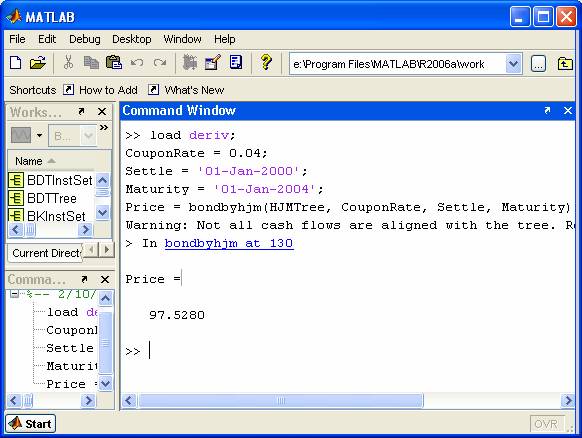Open the Window menu
582x438 pixels.
pyautogui.click(x=183, y=39)
